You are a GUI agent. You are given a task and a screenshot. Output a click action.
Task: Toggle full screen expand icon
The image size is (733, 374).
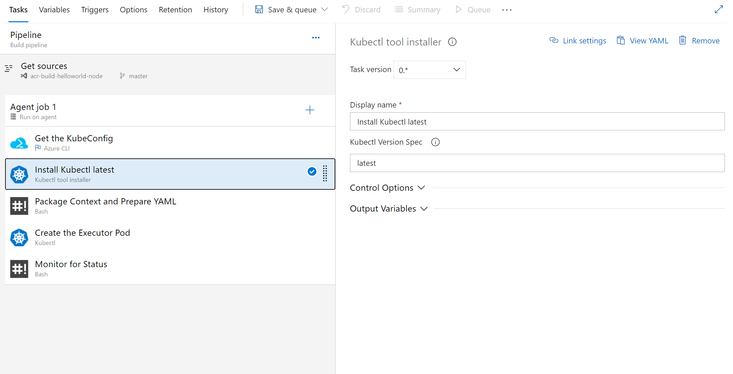pos(719,9)
